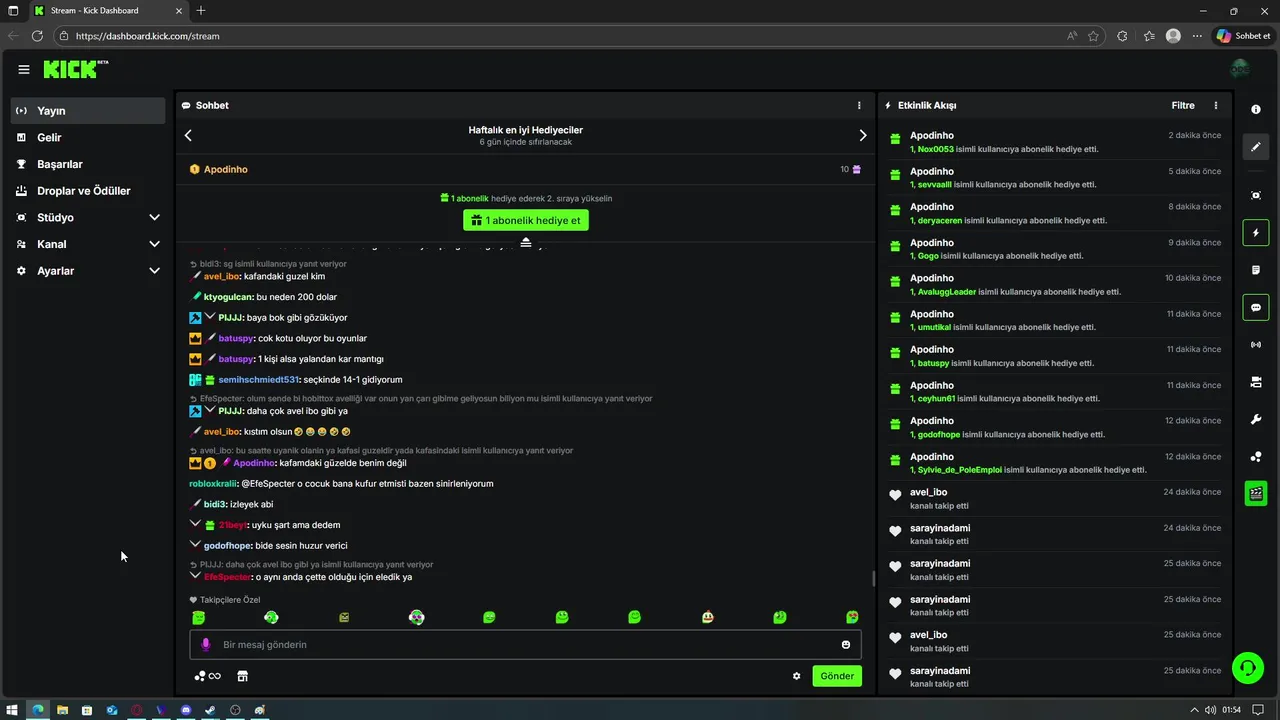The image size is (1280, 720).
Task: Select Gelir in the left sidebar
Action: pyautogui.click(x=88, y=137)
